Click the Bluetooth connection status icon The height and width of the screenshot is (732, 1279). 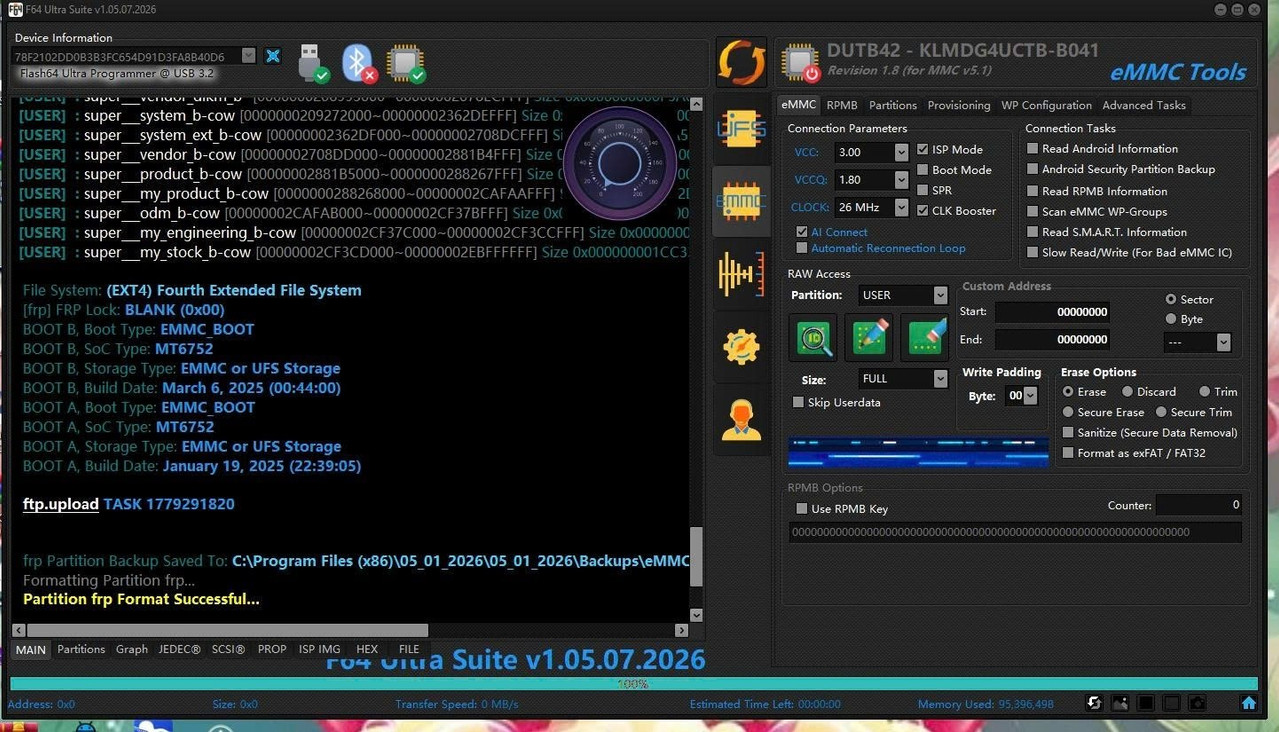coord(359,63)
